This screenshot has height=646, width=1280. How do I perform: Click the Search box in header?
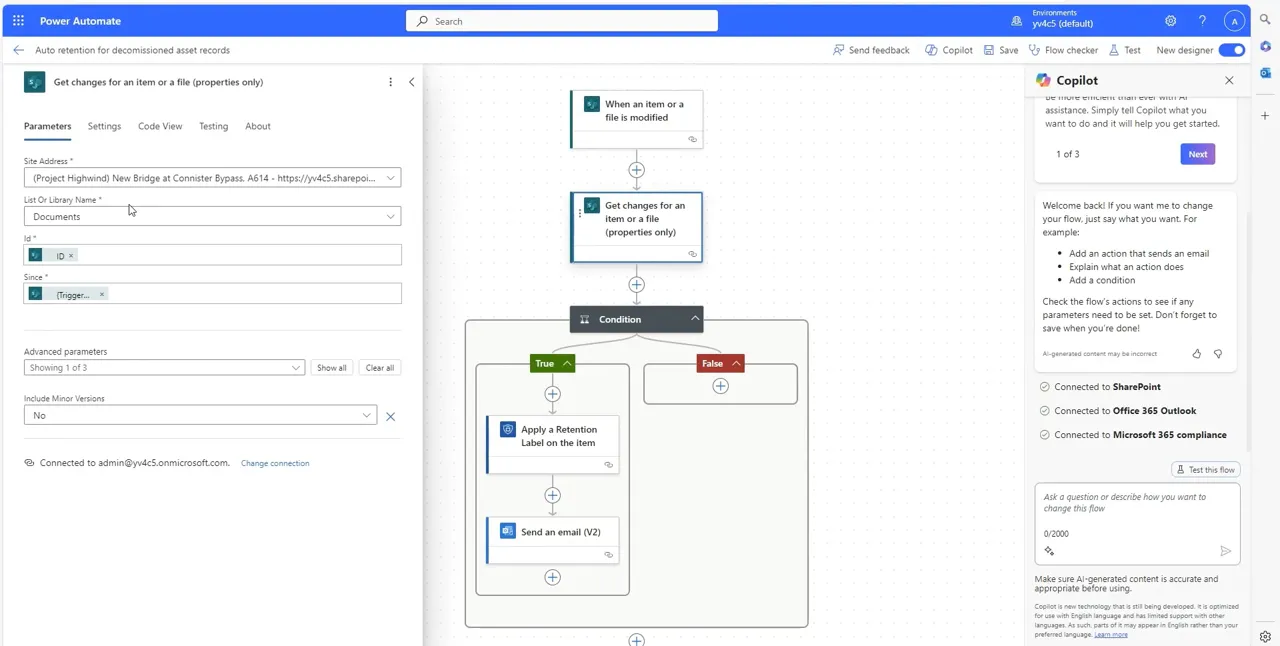562,21
